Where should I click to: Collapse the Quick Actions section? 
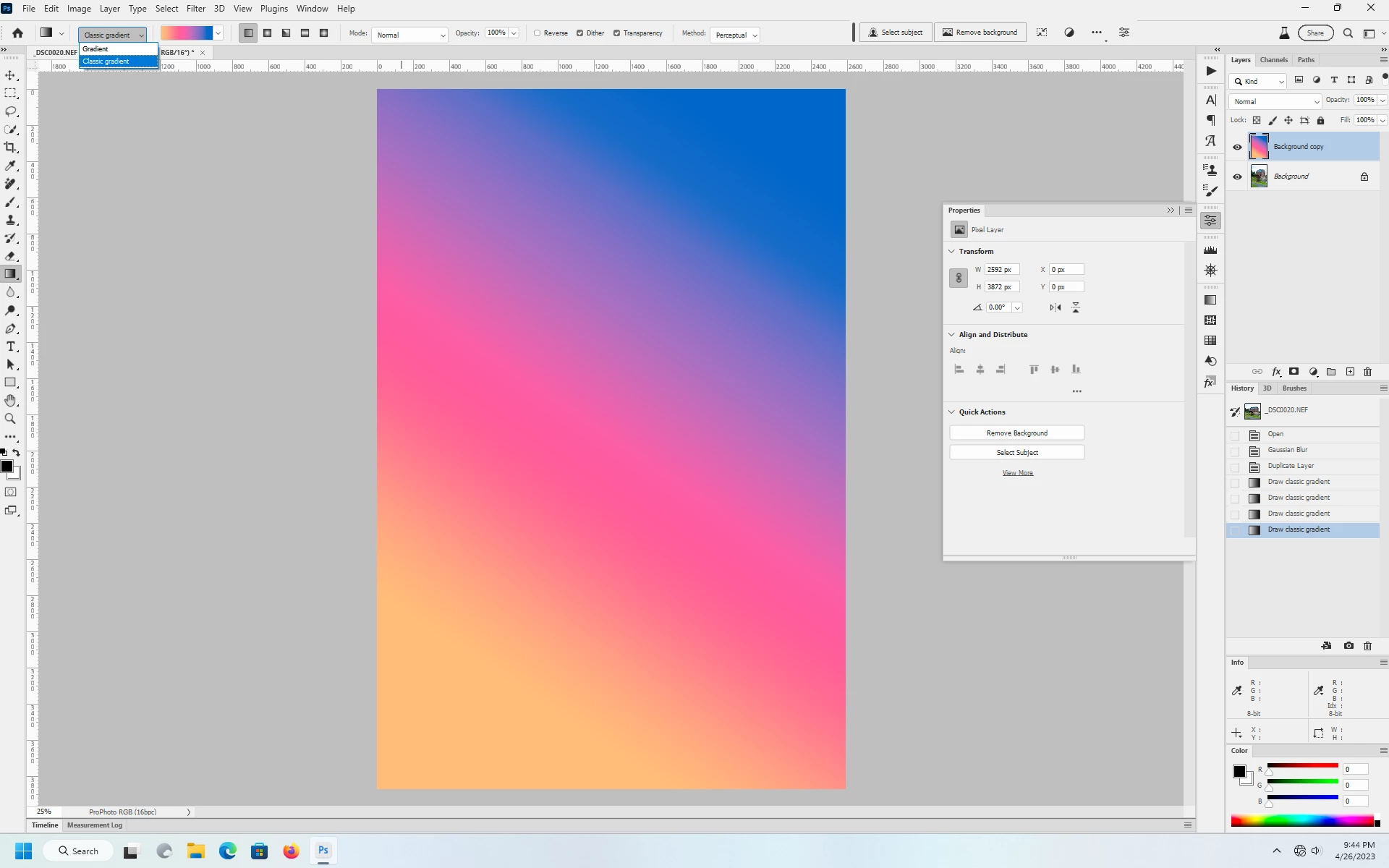pyautogui.click(x=952, y=412)
